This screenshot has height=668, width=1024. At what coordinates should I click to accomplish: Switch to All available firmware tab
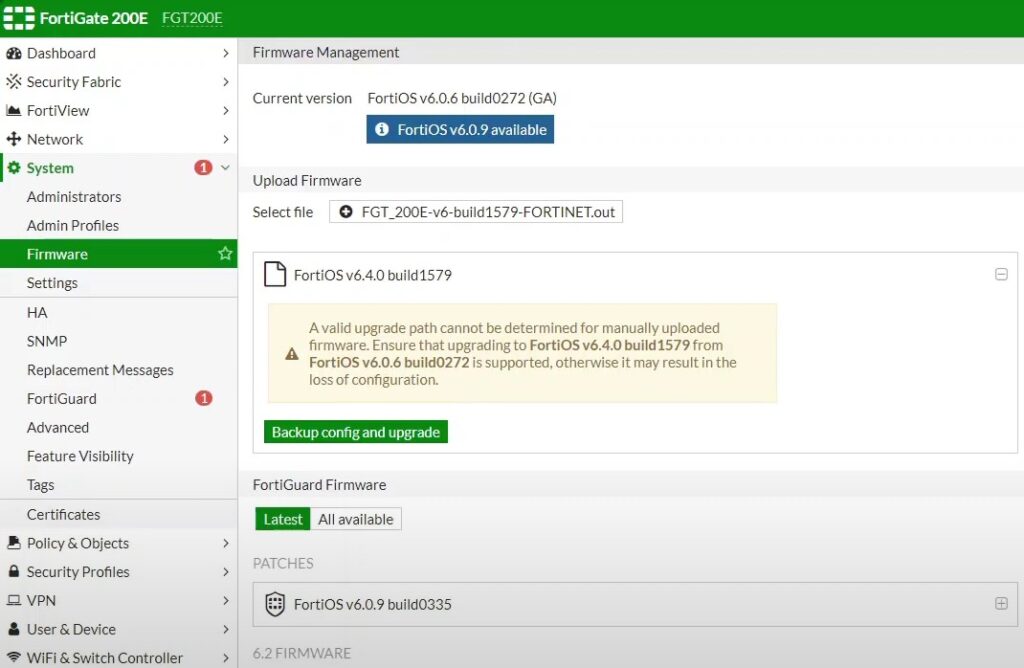[x=356, y=519]
